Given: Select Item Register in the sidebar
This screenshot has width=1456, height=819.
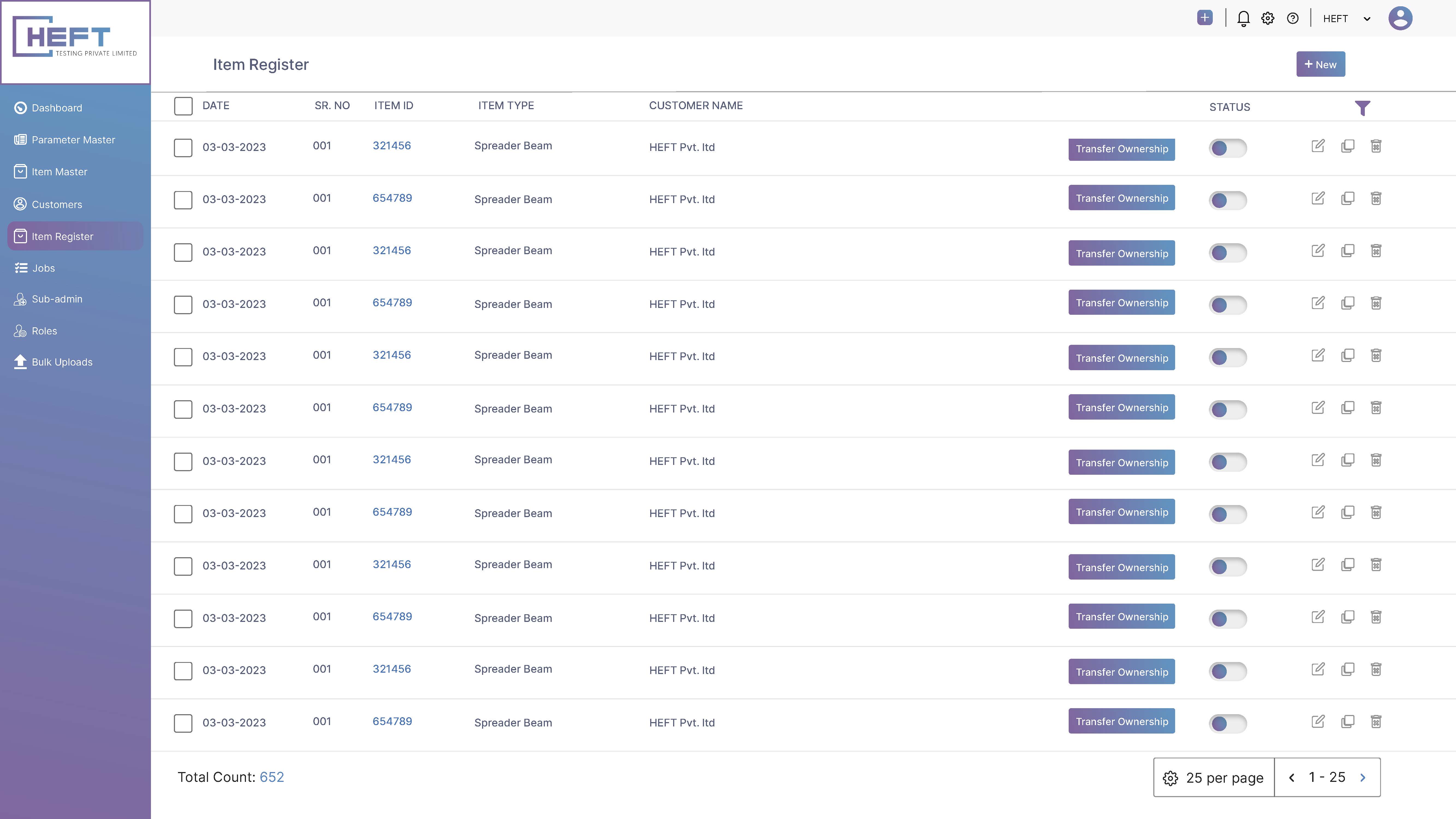Looking at the screenshot, I should click(75, 236).
